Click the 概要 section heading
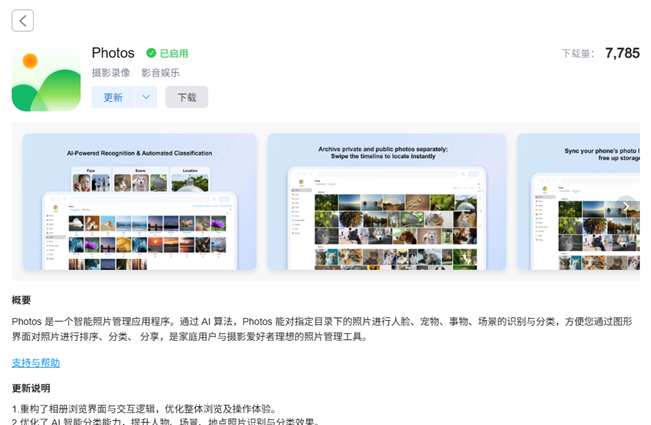 (x=21, y=300)
